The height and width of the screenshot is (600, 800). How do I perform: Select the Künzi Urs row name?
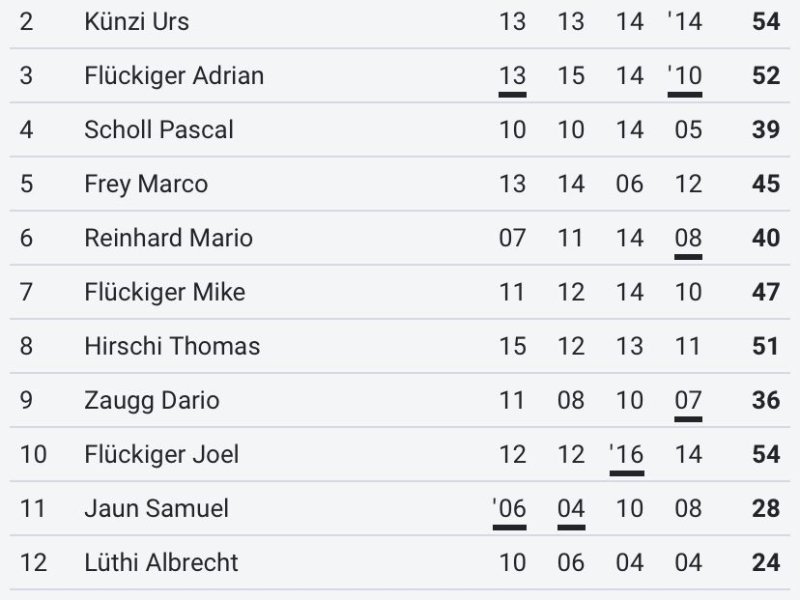click(137, 22)
